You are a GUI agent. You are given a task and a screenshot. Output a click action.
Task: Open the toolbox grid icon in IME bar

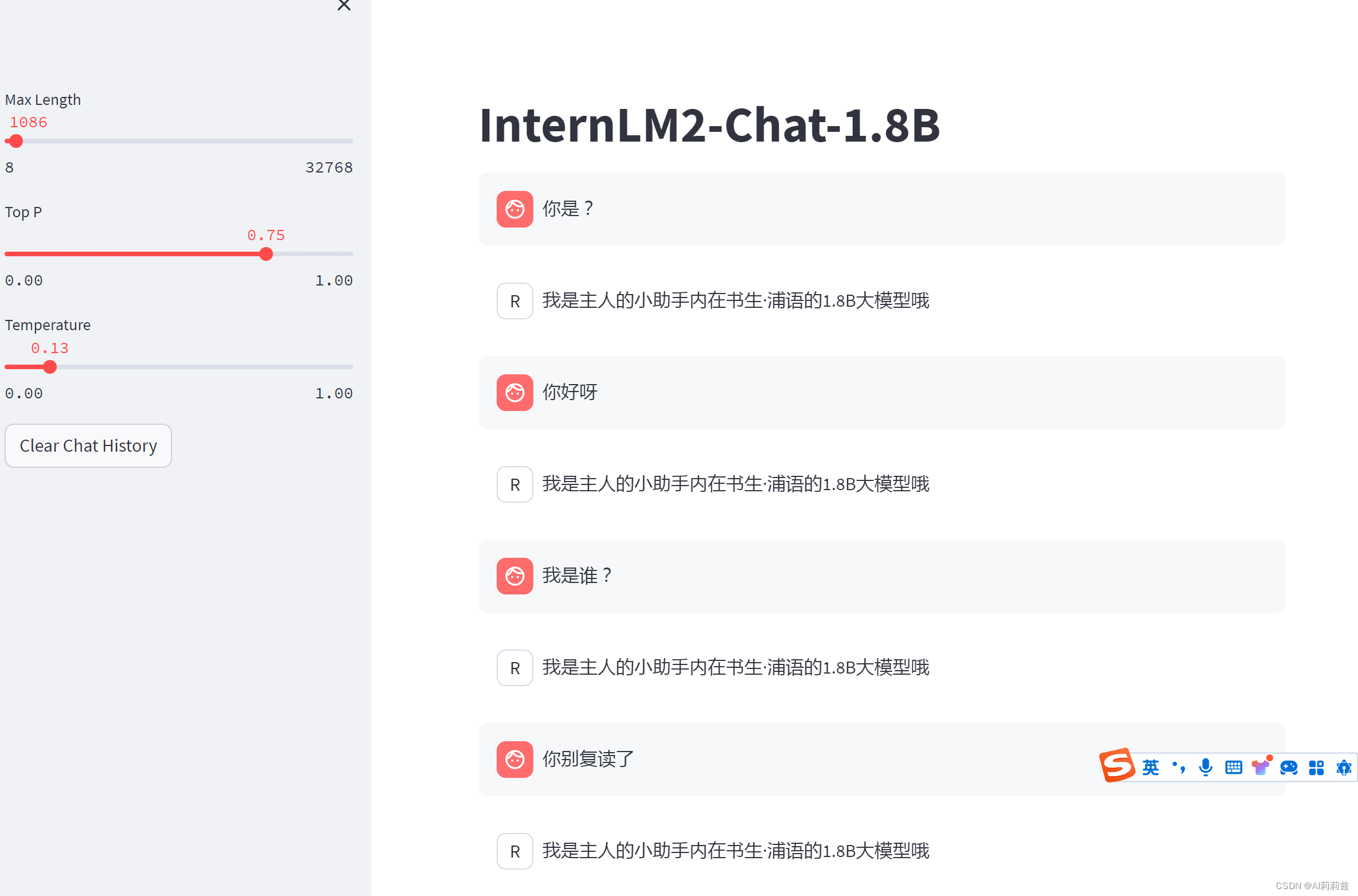[1316, 768]
